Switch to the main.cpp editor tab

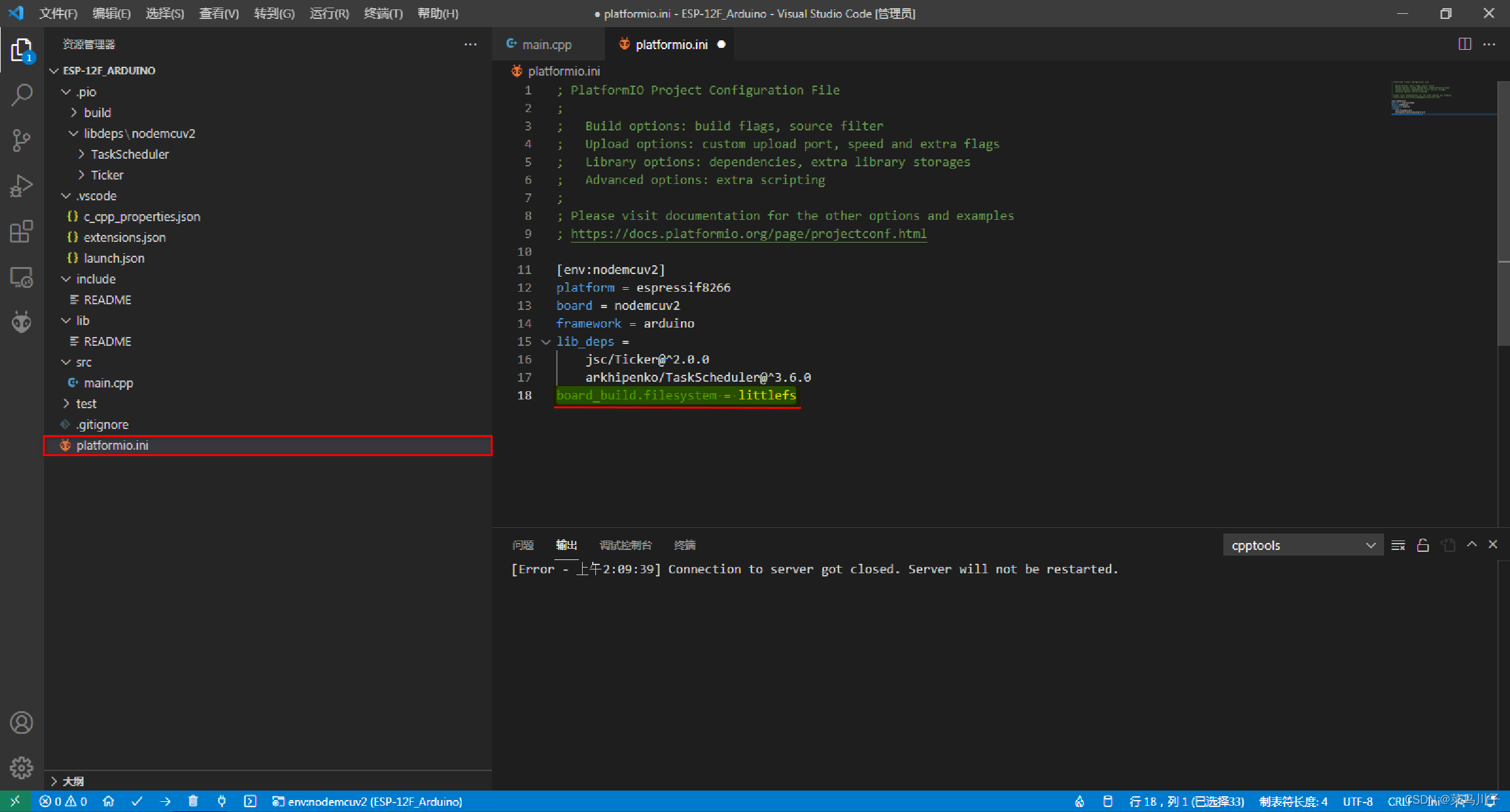click(x=546, y=44)
